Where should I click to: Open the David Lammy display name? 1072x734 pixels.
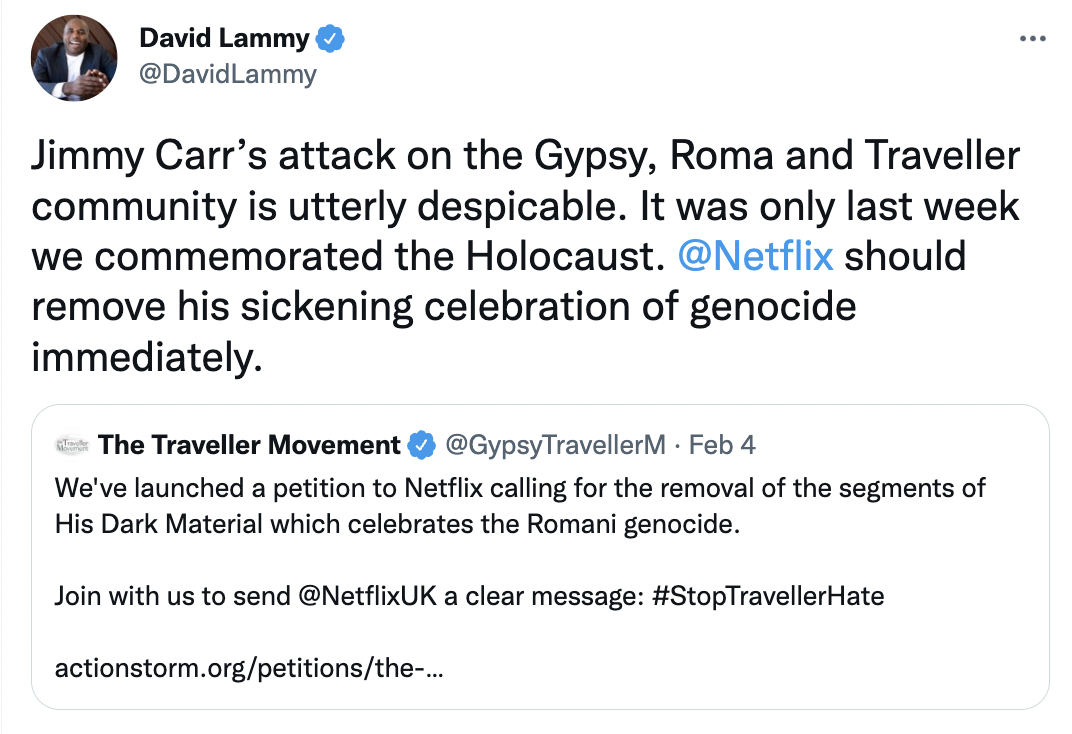pyautogui.click(x=224, y=38)
